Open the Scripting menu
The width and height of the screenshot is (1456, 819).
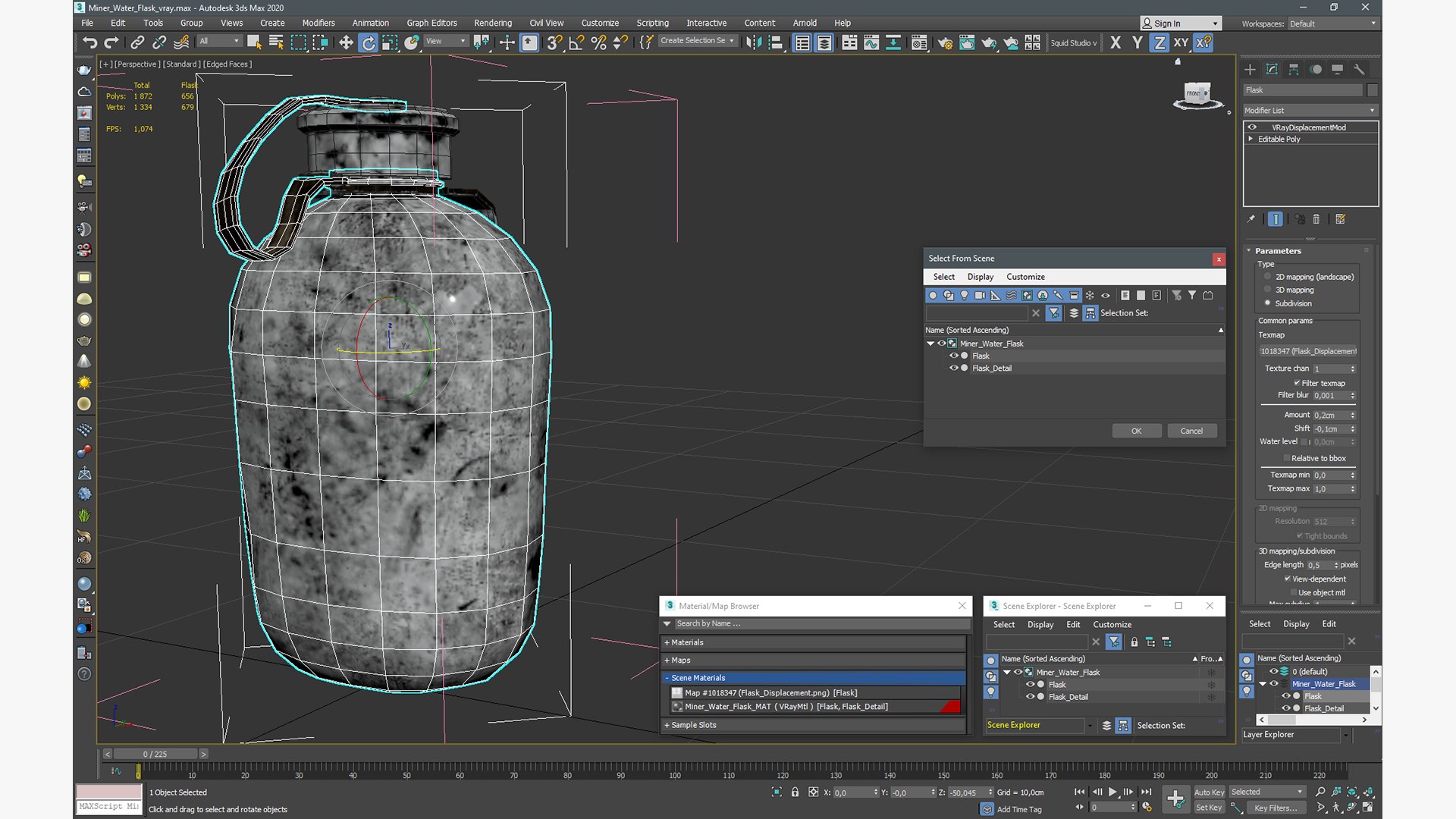(652, 23)
